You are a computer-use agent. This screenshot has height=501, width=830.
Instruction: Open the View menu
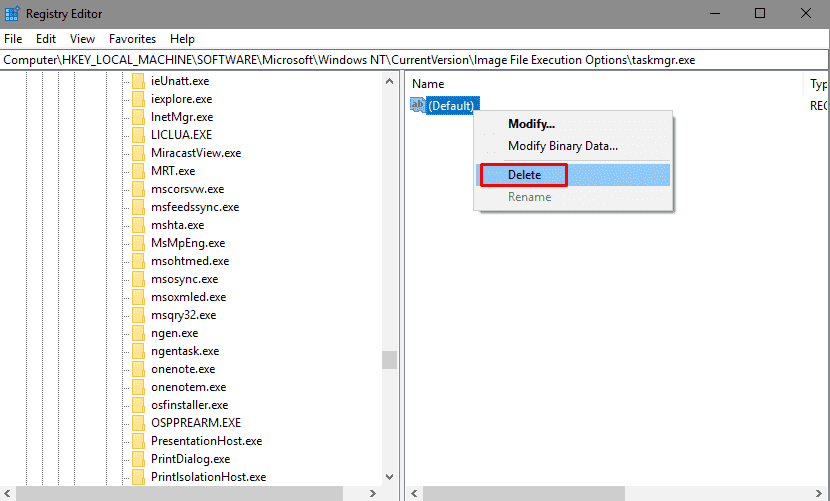[x=83, y=39]
